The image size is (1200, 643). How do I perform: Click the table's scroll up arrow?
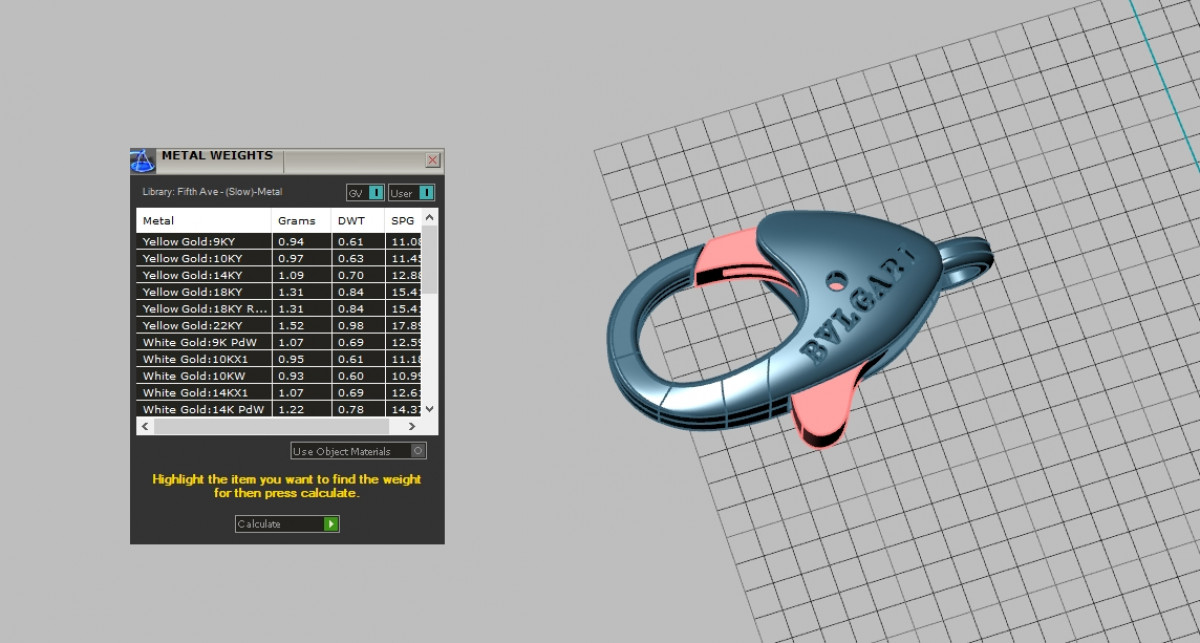(x=430, y=217)
